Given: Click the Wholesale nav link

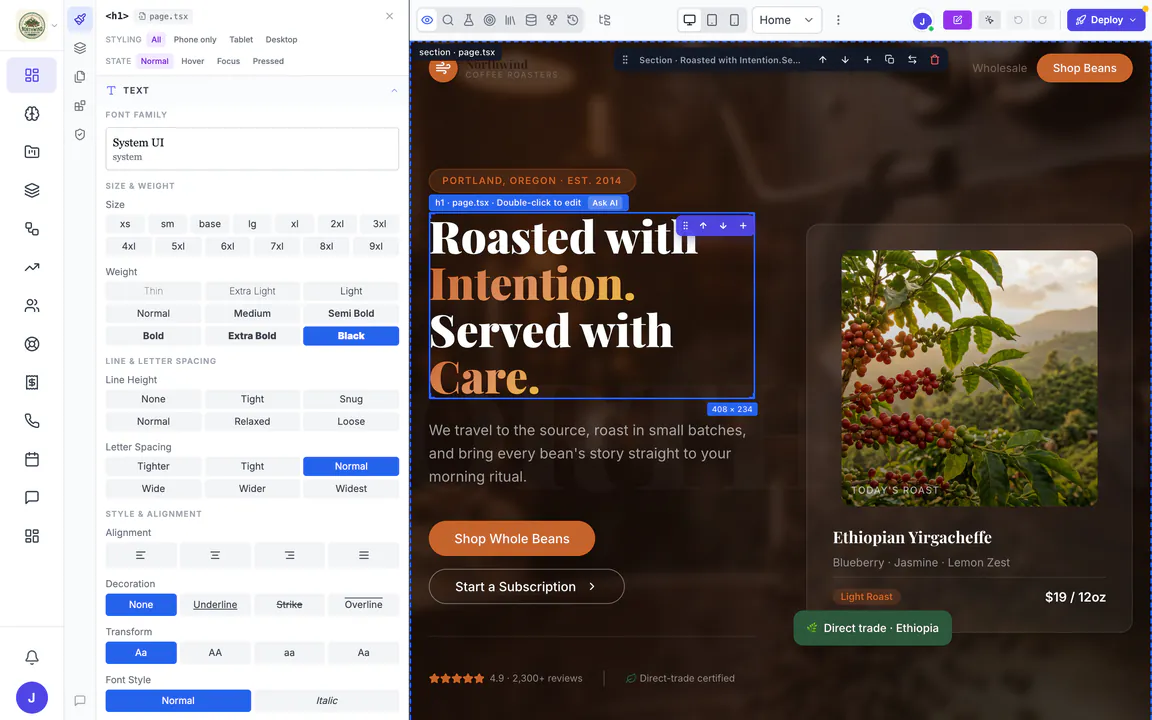Looking at the screenshot, I should click(x=999, y=68).
